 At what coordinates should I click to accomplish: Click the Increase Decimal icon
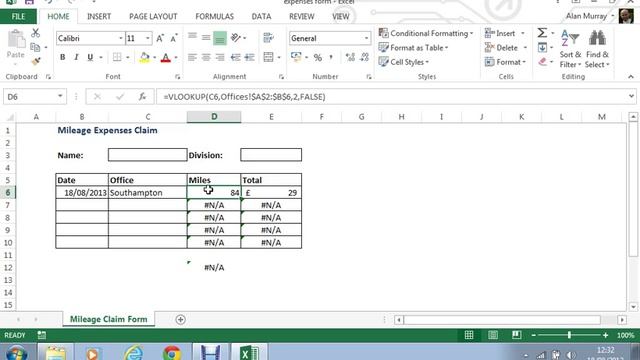(x=350, y=57)
